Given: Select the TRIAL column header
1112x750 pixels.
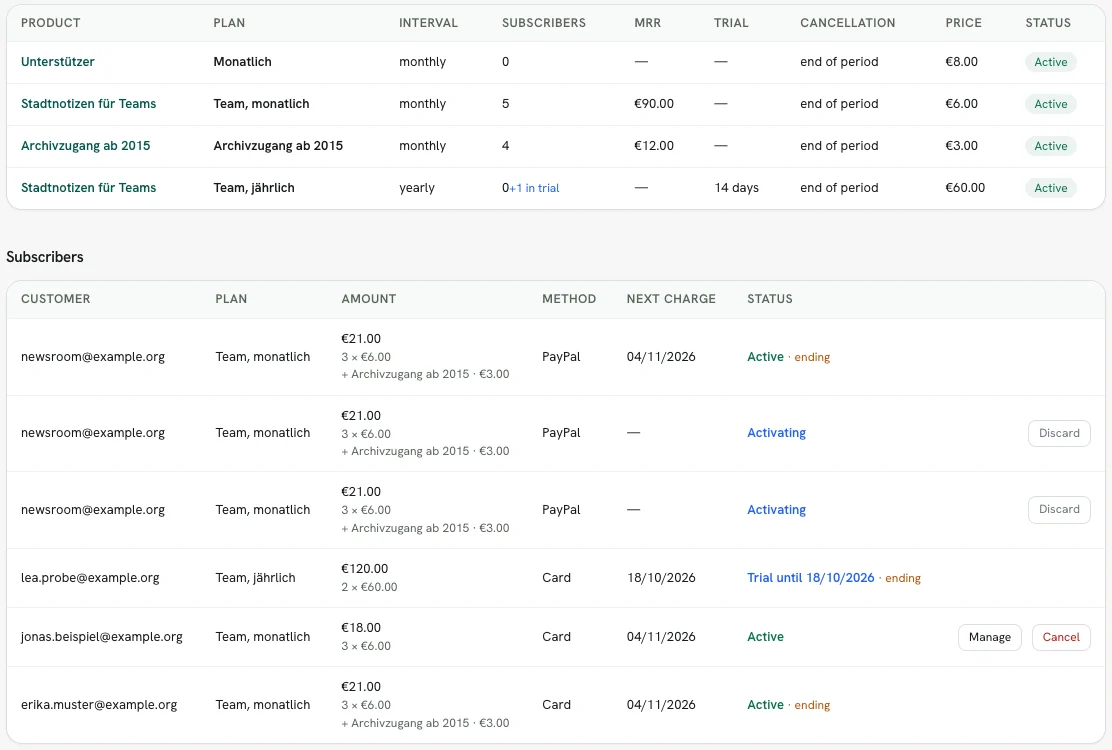Looking at the screenshot, I should click(731, 23).
